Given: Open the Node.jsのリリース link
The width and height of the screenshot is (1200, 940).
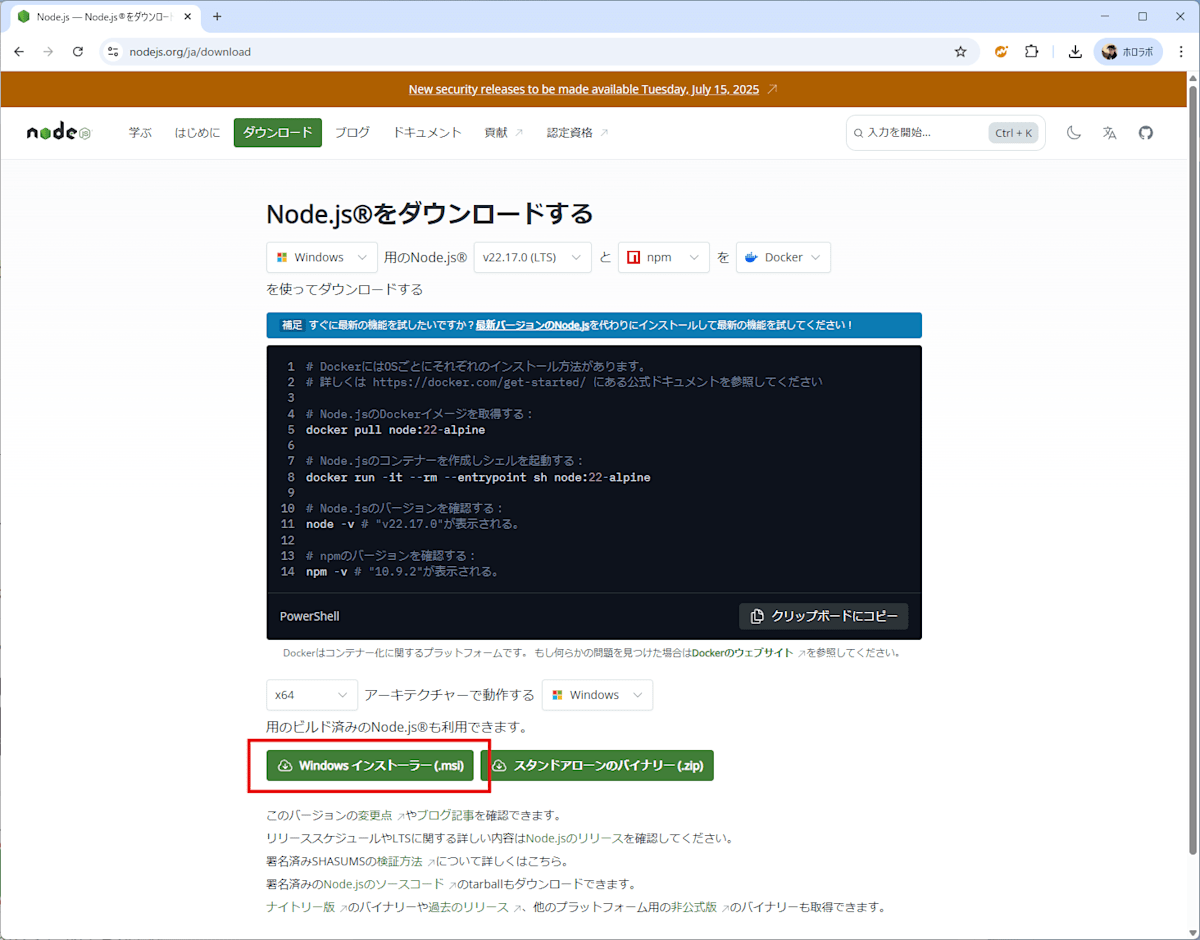Looking at the screenshot, I should click(x=573, y=839).
